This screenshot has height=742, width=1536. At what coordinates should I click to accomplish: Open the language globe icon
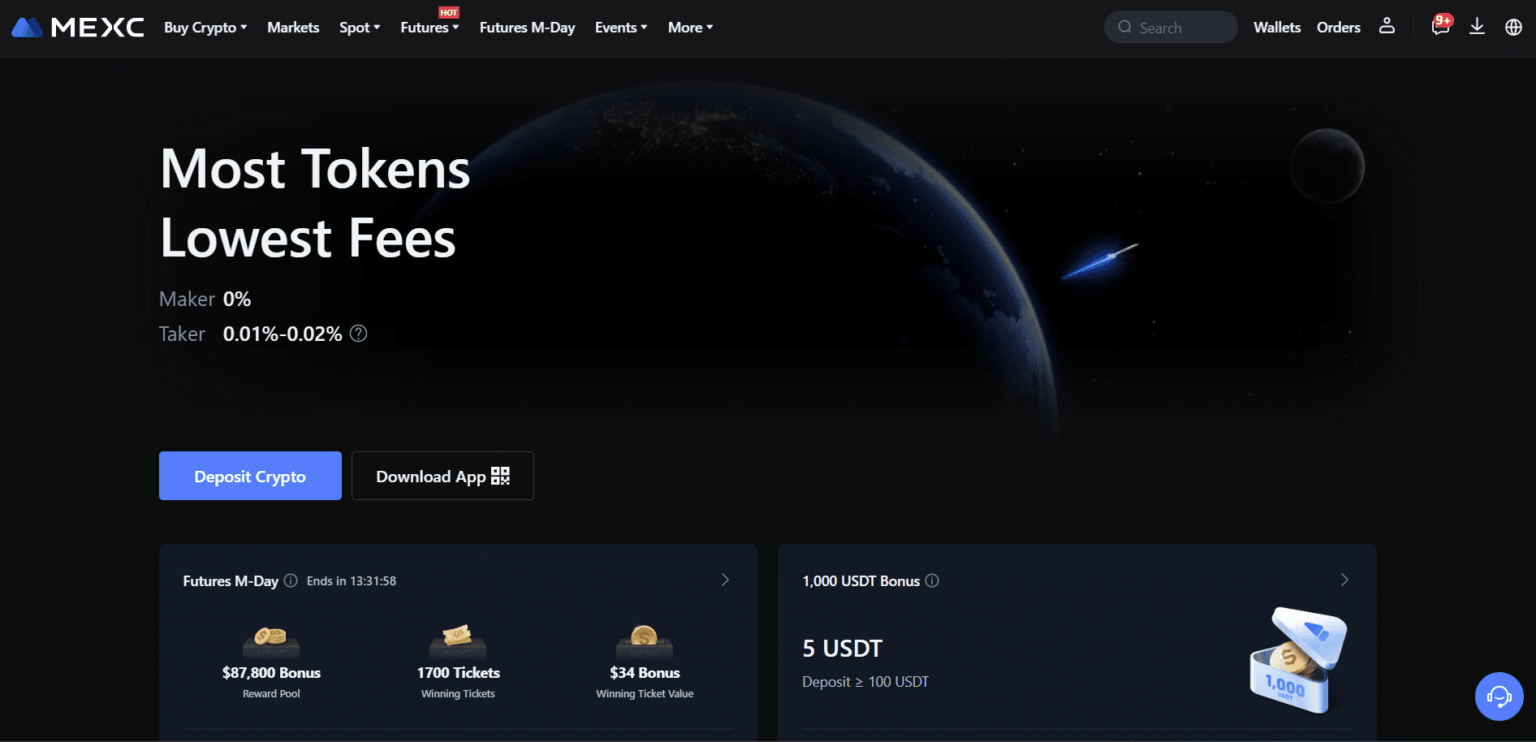pyautogui.click(x=1513, y=27)
